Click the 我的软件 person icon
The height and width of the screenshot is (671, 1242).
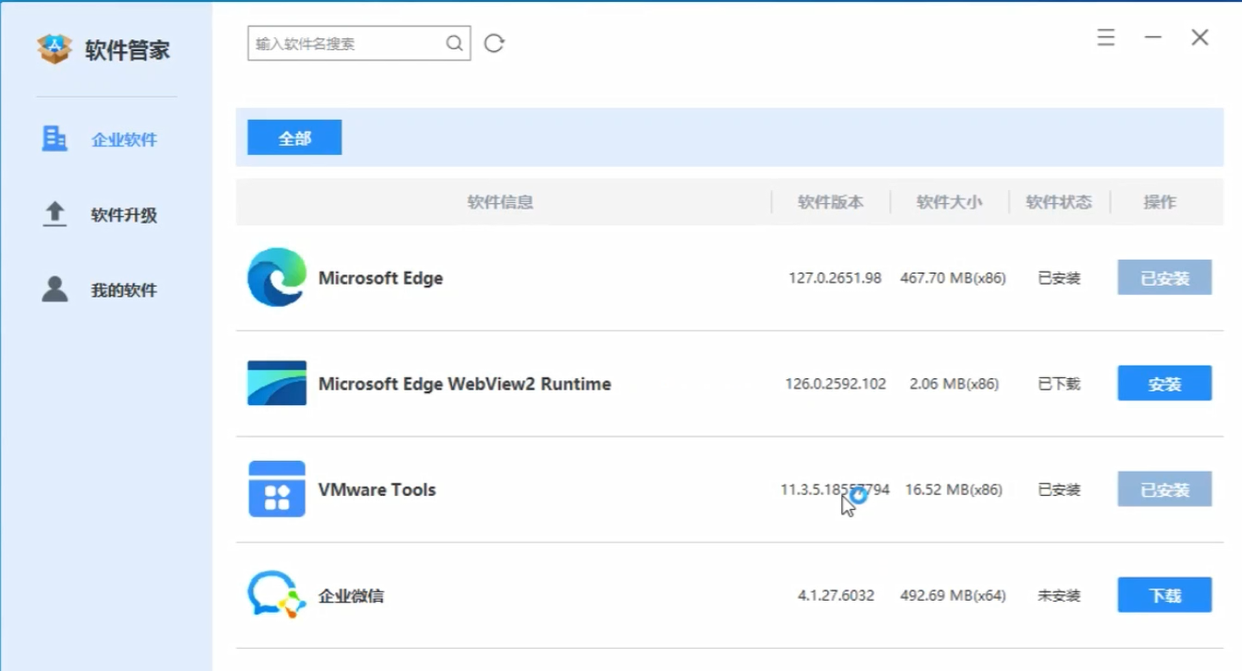pyautogui.click(x=54, y=289)
